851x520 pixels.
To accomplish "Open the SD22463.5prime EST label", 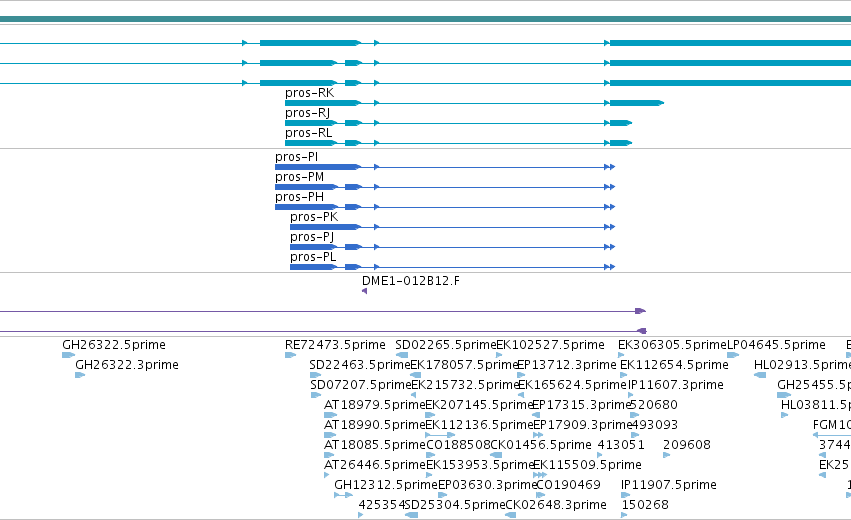I will pos(360,365).
